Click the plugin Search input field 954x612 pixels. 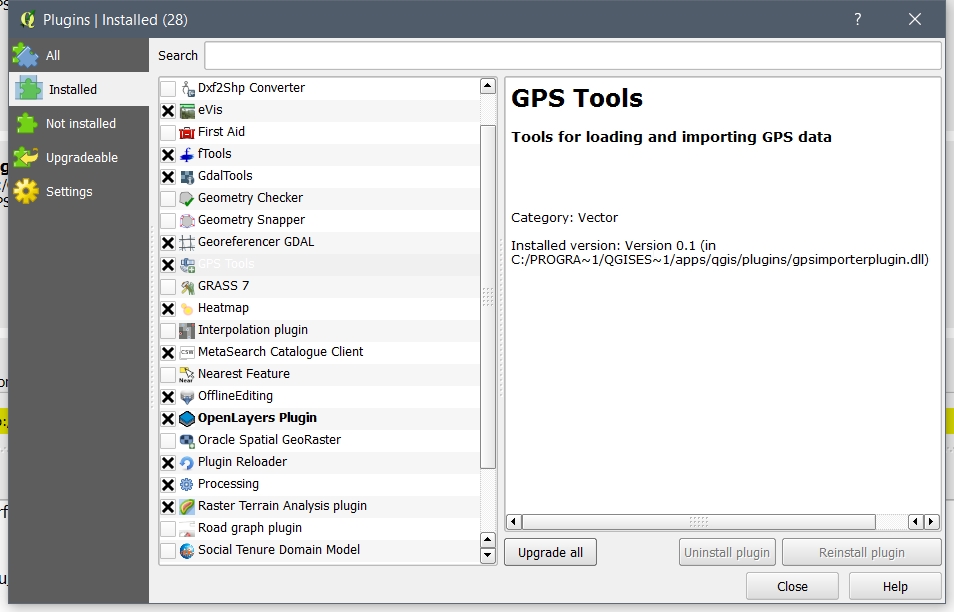(x=573, y=55)
